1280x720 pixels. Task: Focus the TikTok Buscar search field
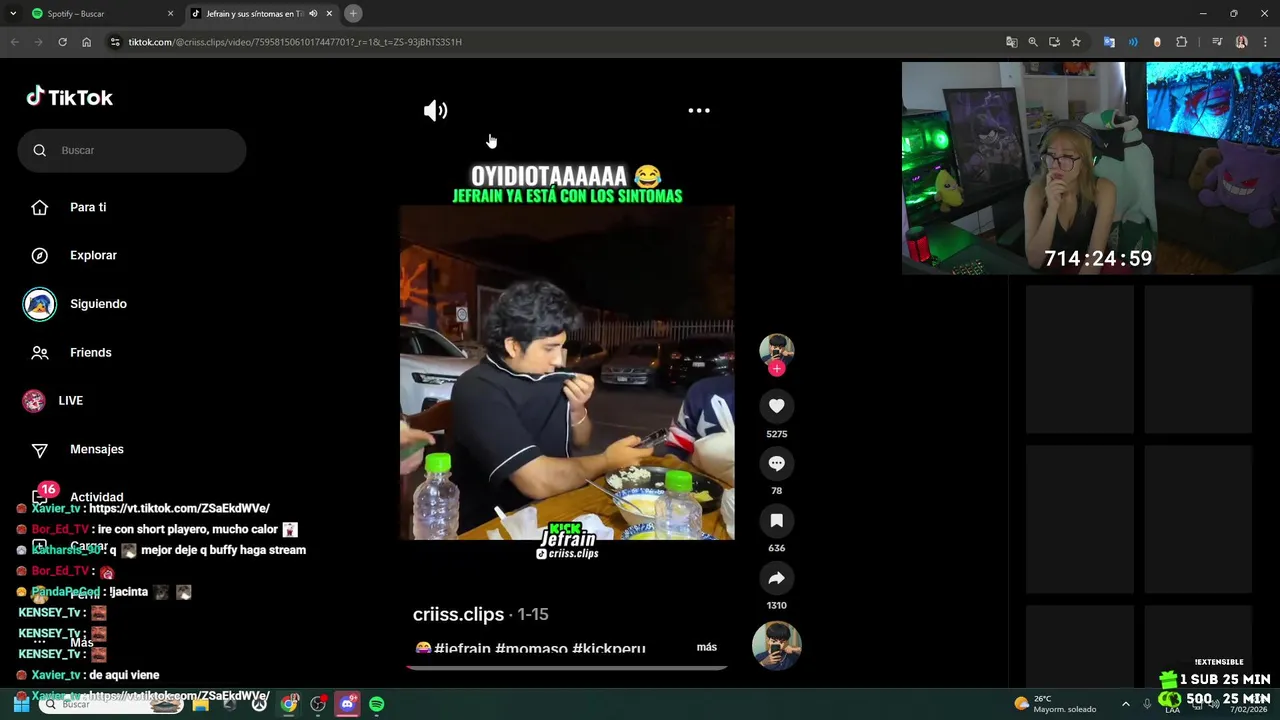(x=132, y=150)
